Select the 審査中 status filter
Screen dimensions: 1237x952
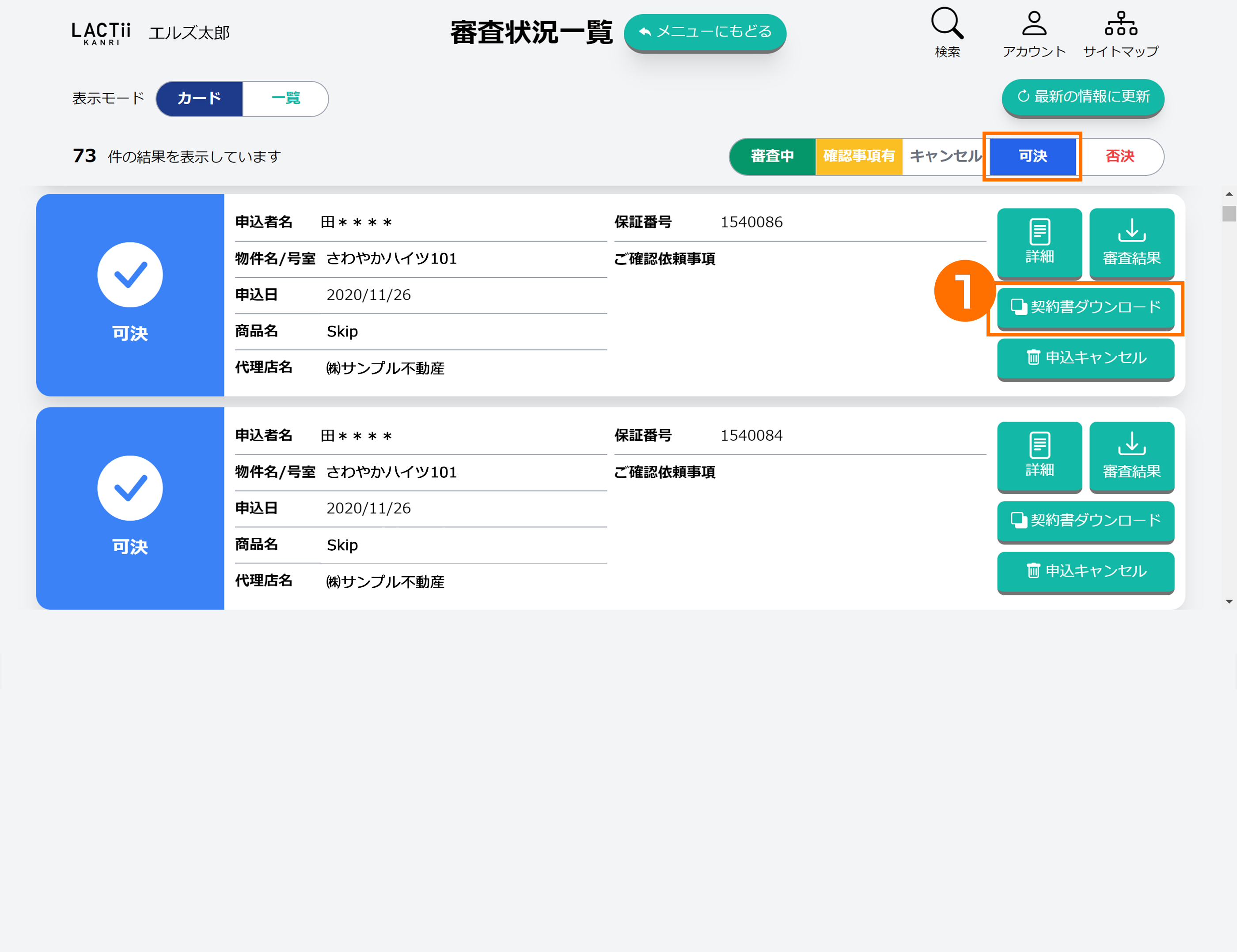(772, 156)
